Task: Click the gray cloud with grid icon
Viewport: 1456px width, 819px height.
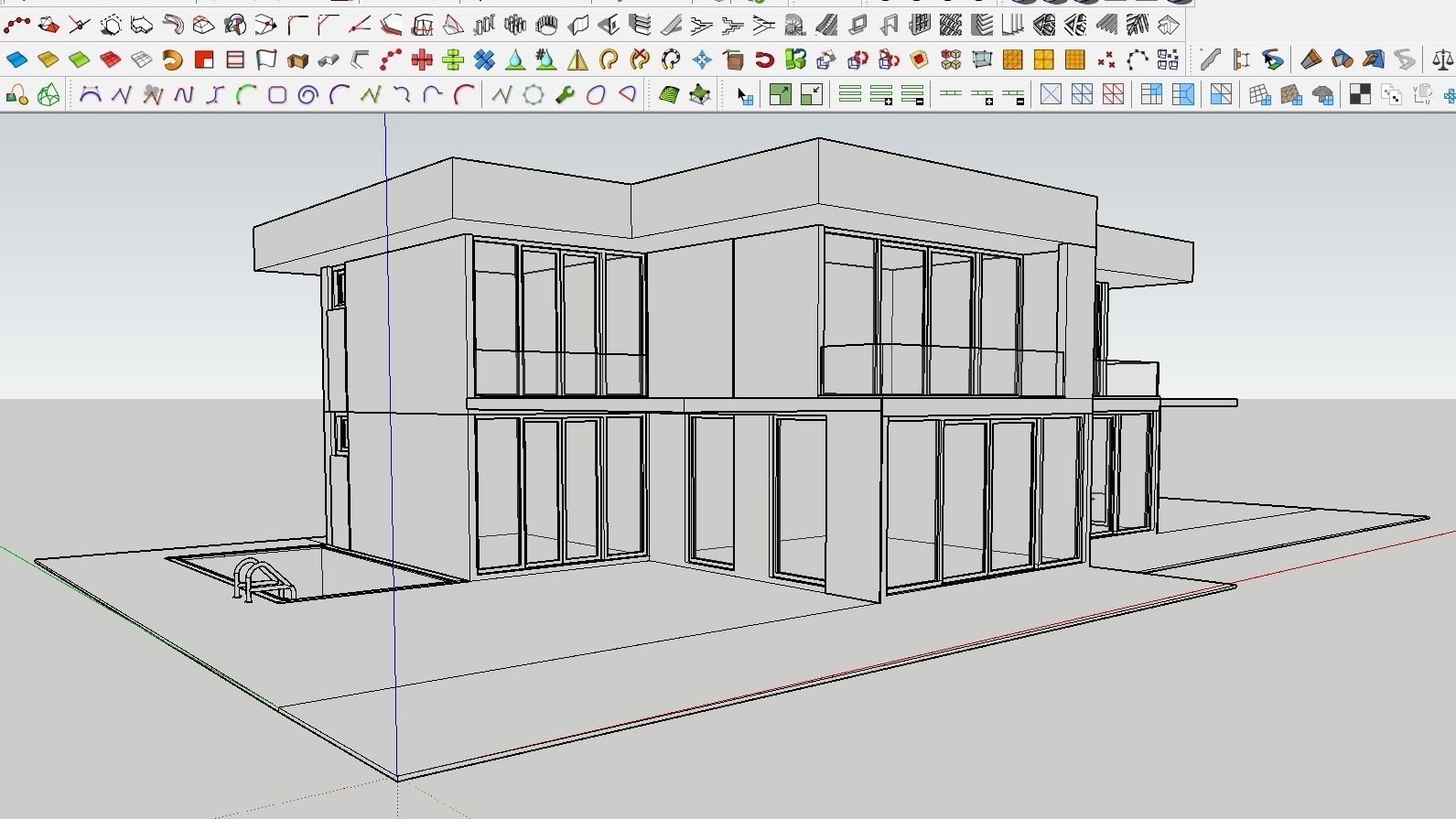Action: [x=1322, y=94]
